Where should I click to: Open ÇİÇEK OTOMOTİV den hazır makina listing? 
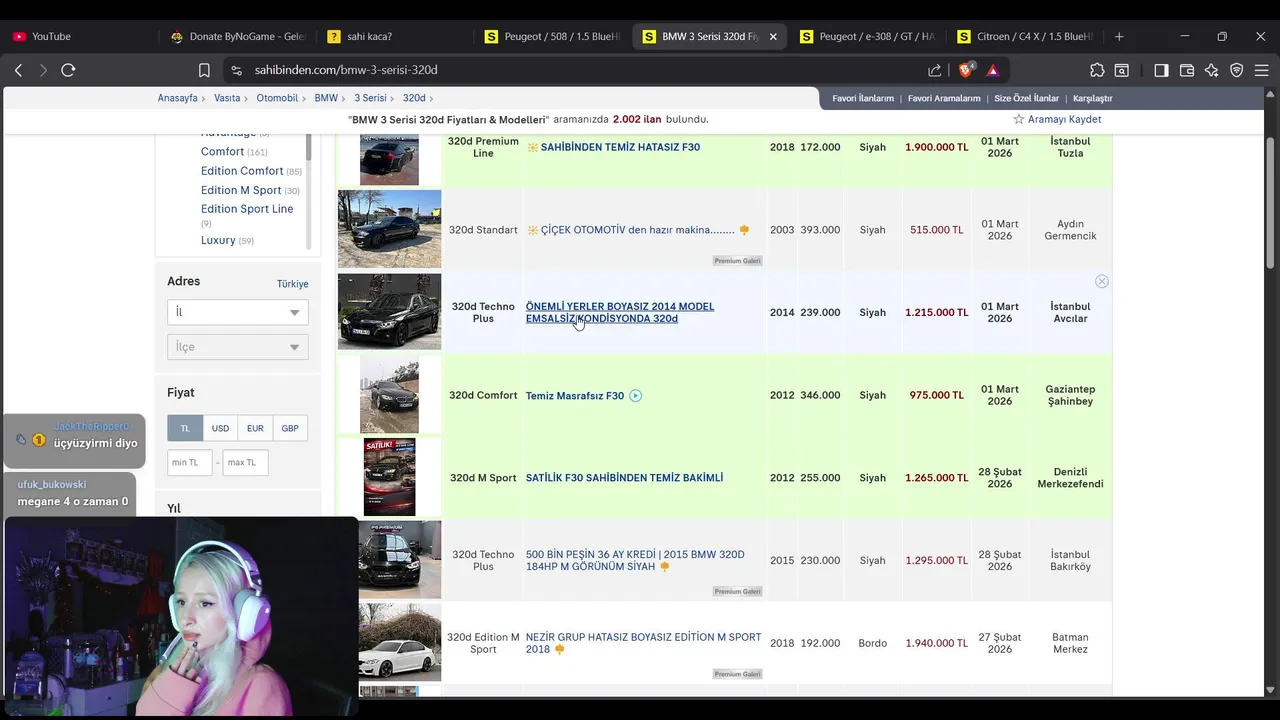point(638,230)
